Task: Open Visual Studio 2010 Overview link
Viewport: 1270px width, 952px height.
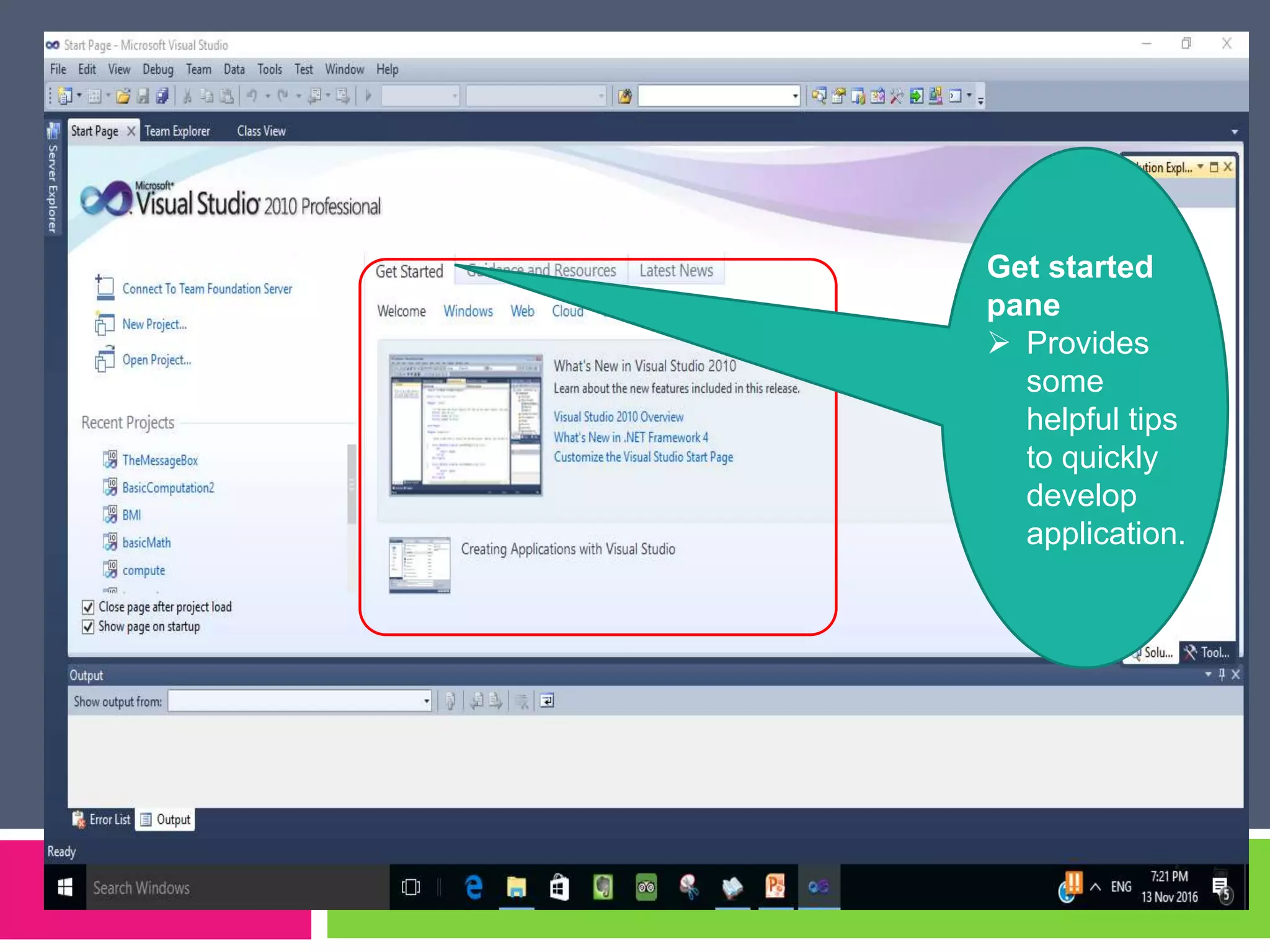Action: coord(618,417)
